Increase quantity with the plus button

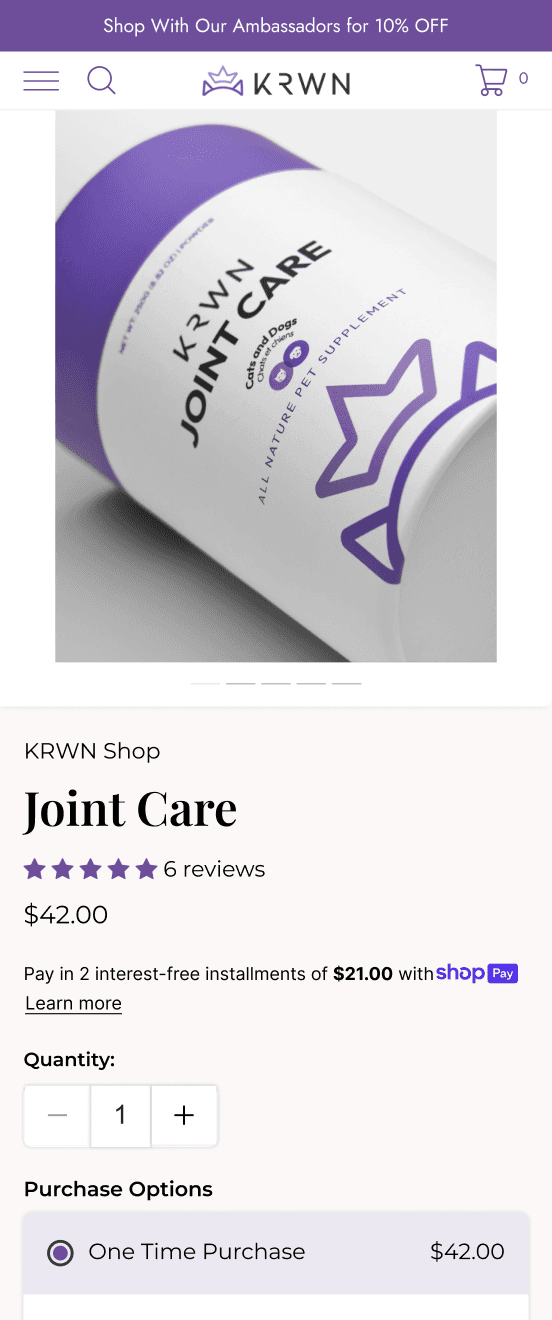(184, 1115)
